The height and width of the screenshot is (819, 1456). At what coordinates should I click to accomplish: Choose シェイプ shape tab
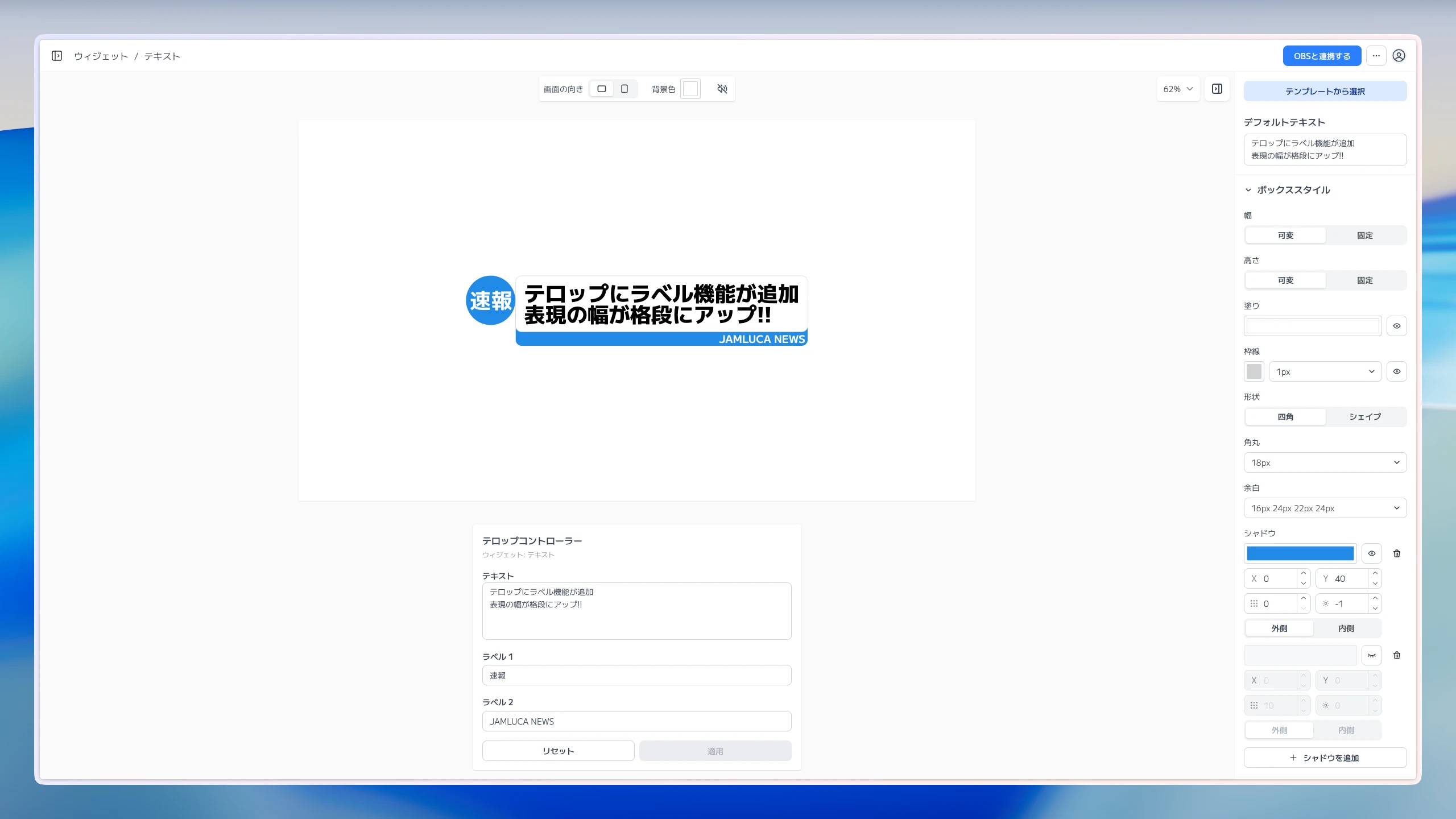(x=1365, y=417)
